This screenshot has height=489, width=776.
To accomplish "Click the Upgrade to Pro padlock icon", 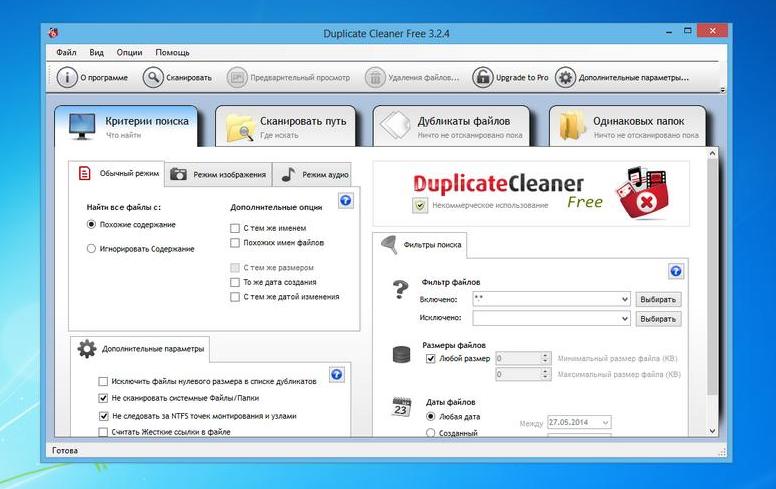I will coord(483,77).
